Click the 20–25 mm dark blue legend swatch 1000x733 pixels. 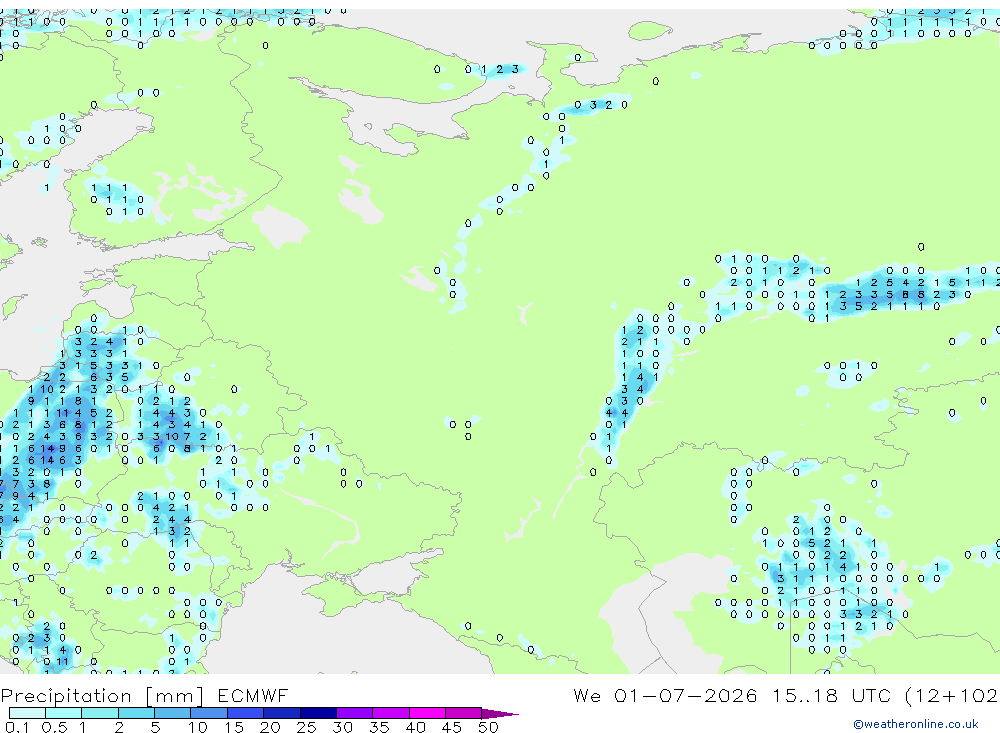click(282, 713)
